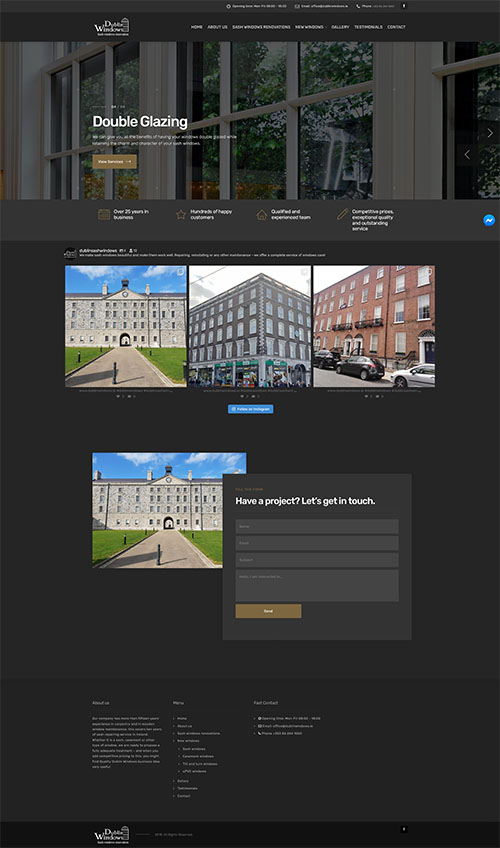Click the Send button on the form

click(x=268, y=611)
